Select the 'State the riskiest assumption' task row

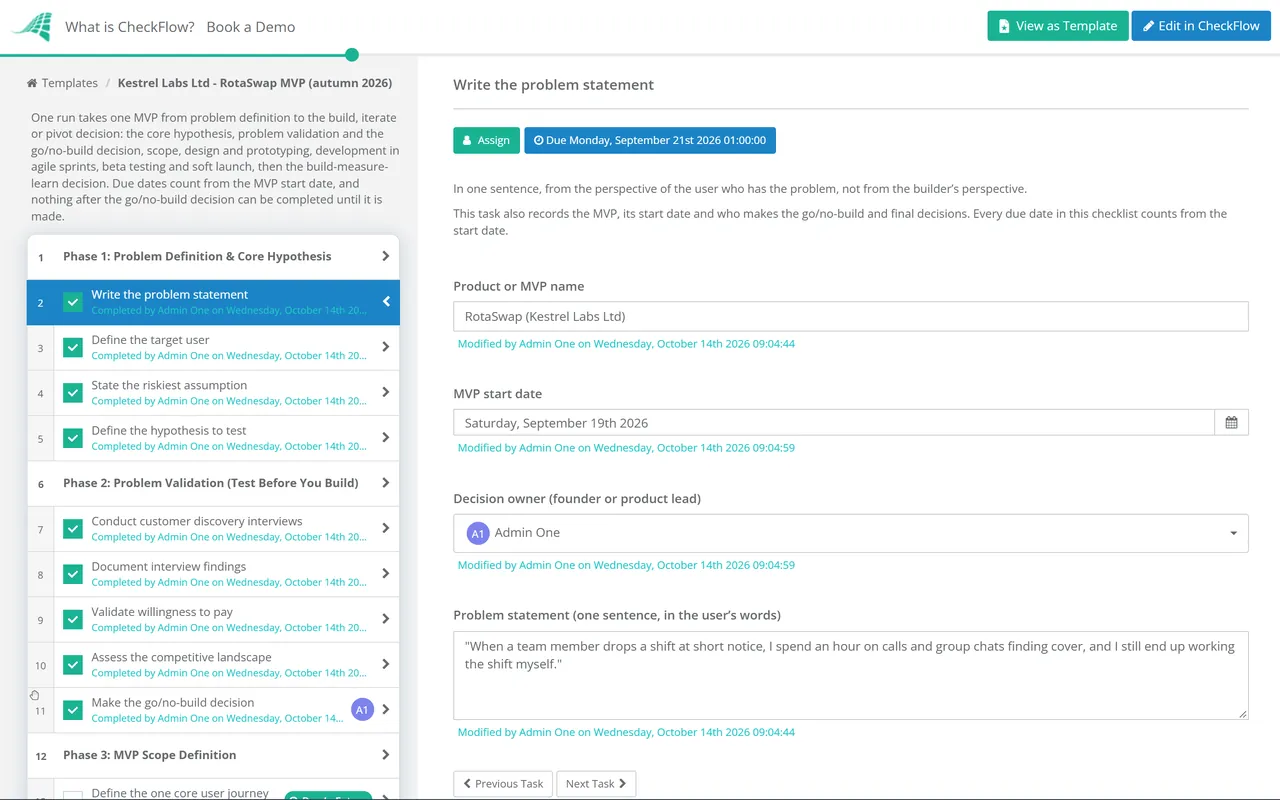coord(213,393)
